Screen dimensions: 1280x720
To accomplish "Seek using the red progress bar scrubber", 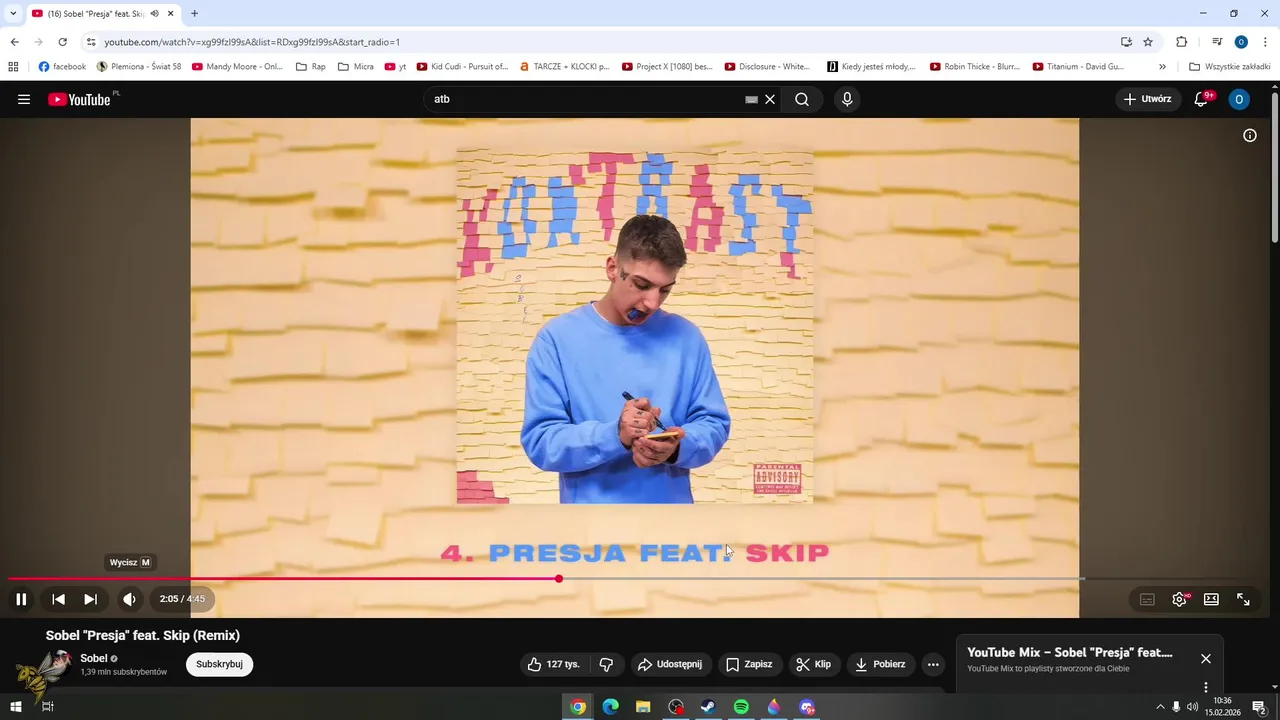I will pyautogui.click(x=559, y=579).
